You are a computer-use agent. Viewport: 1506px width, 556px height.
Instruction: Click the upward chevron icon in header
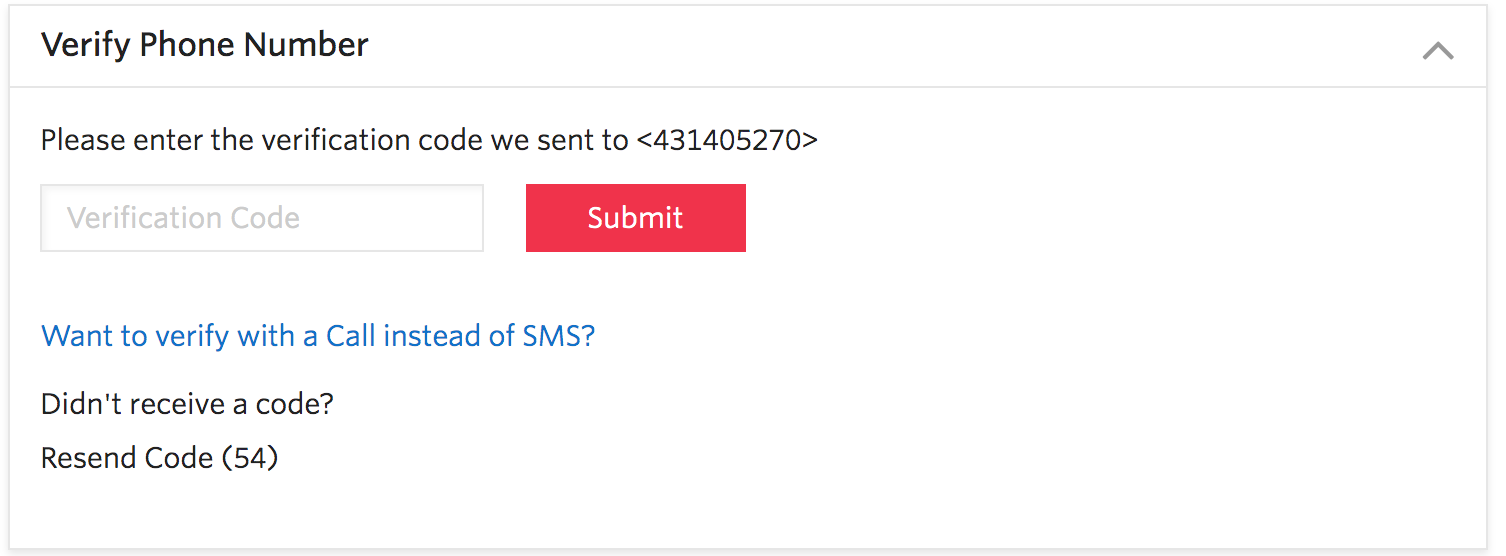point(1438,50)
